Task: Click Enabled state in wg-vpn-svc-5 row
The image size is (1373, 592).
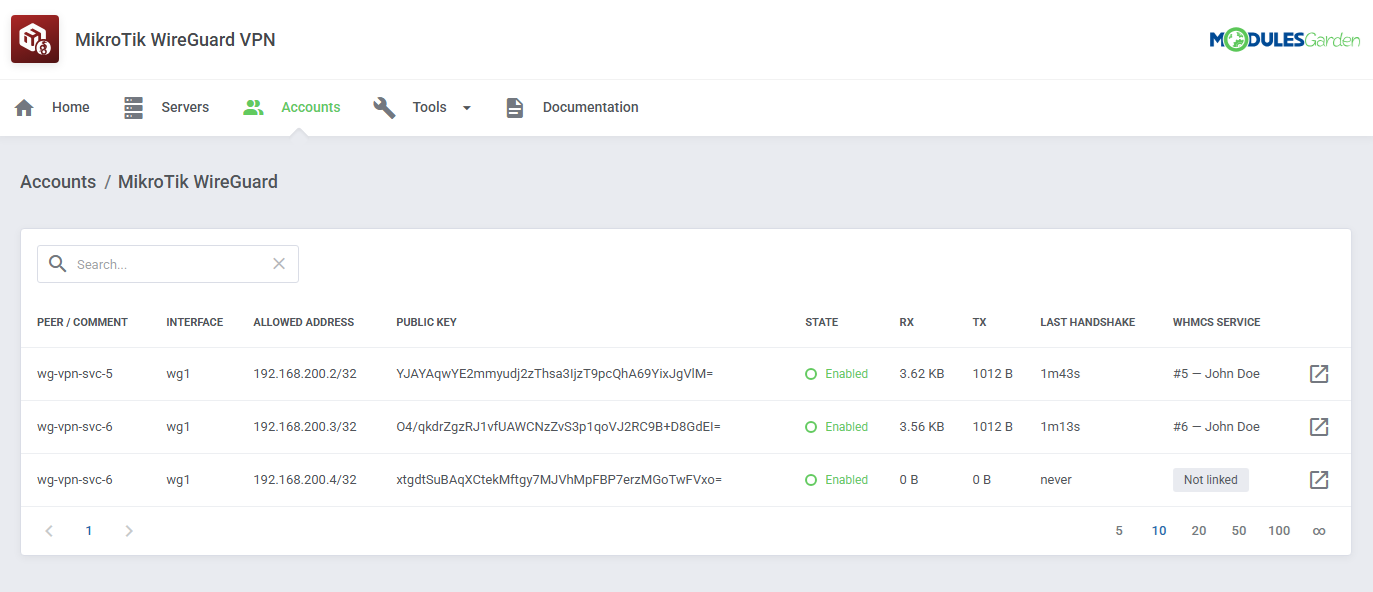Action: [x=837, y=374]
